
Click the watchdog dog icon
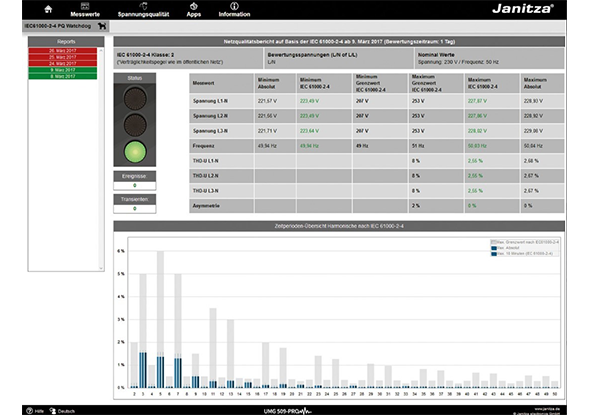pos(102,26)
